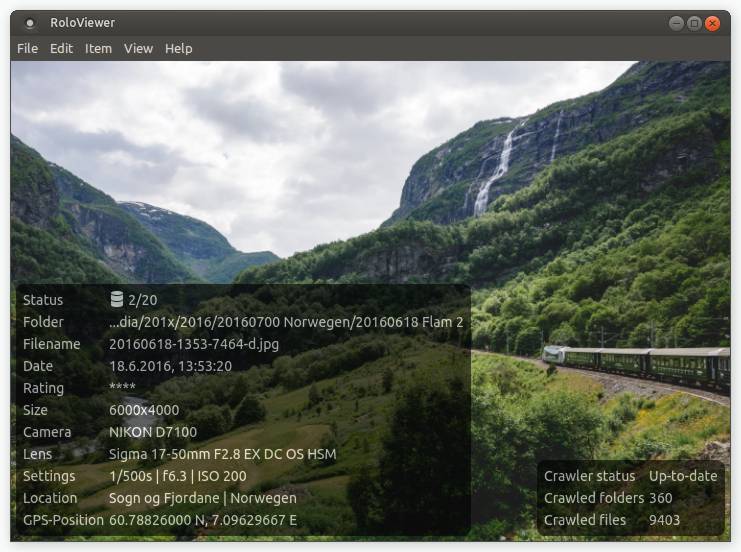Open the Help menu
Viewport: 741px width, 552px height.
pos(179,49)
